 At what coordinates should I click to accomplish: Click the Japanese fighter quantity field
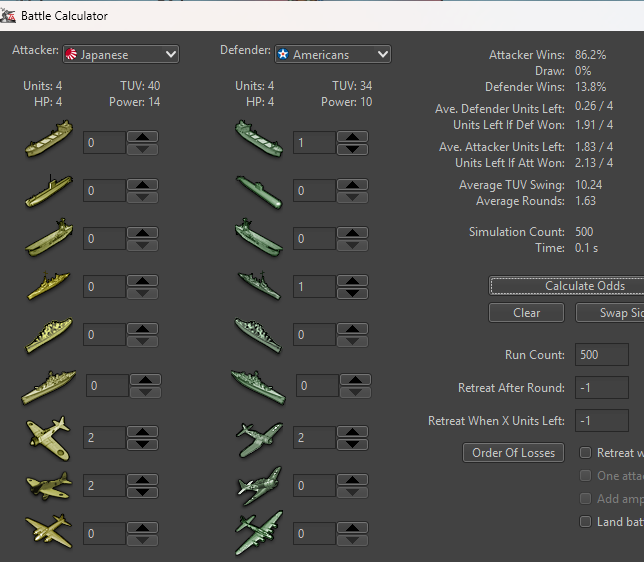[x=104, y=438]
